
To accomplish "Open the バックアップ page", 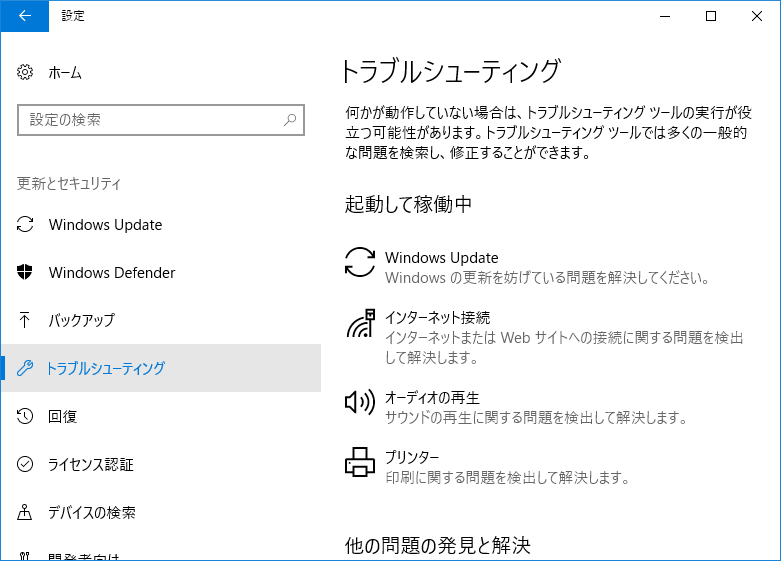I will (x=82, y=320).
